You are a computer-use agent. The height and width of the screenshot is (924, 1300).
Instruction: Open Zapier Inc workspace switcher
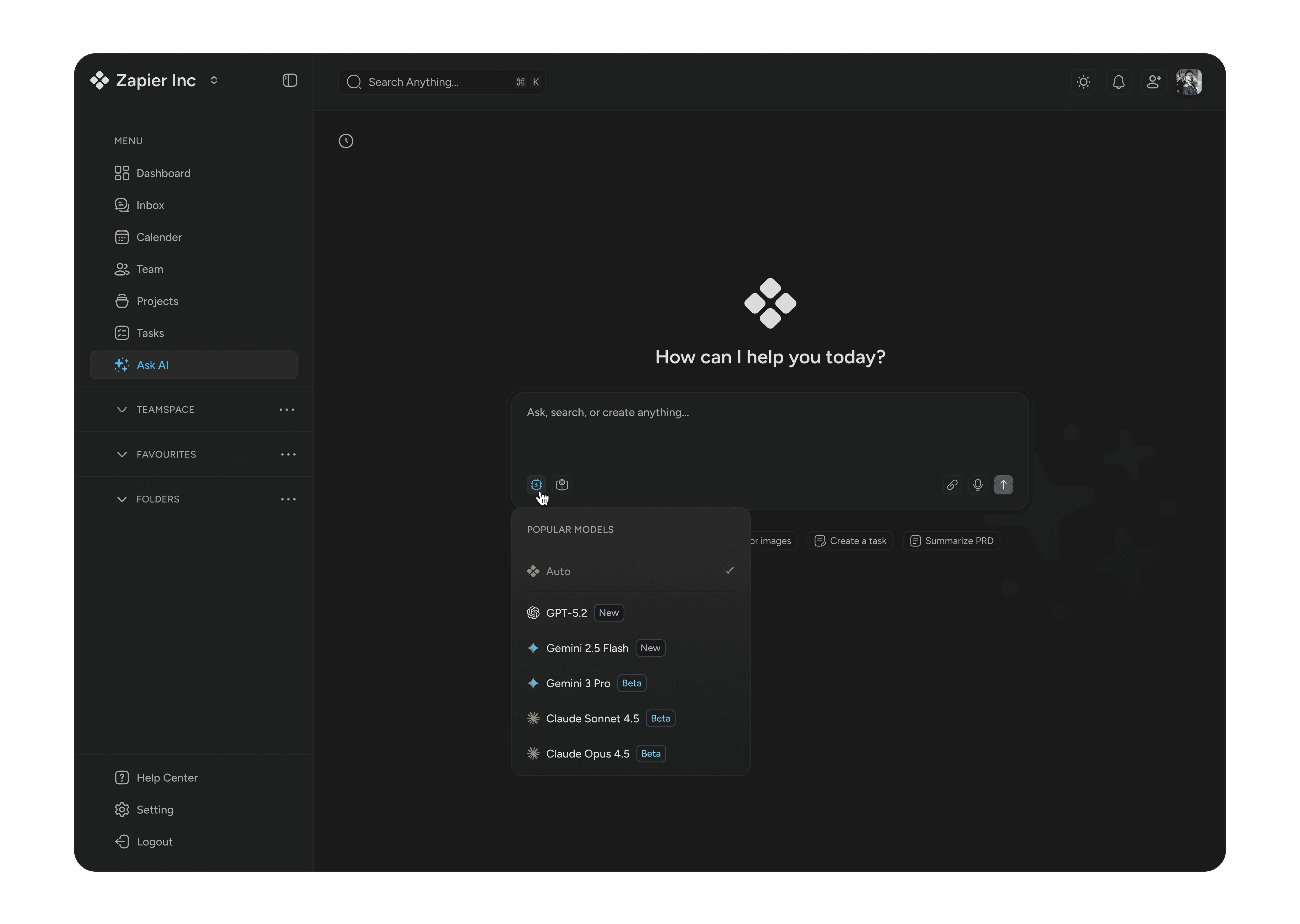coord(214,80)
